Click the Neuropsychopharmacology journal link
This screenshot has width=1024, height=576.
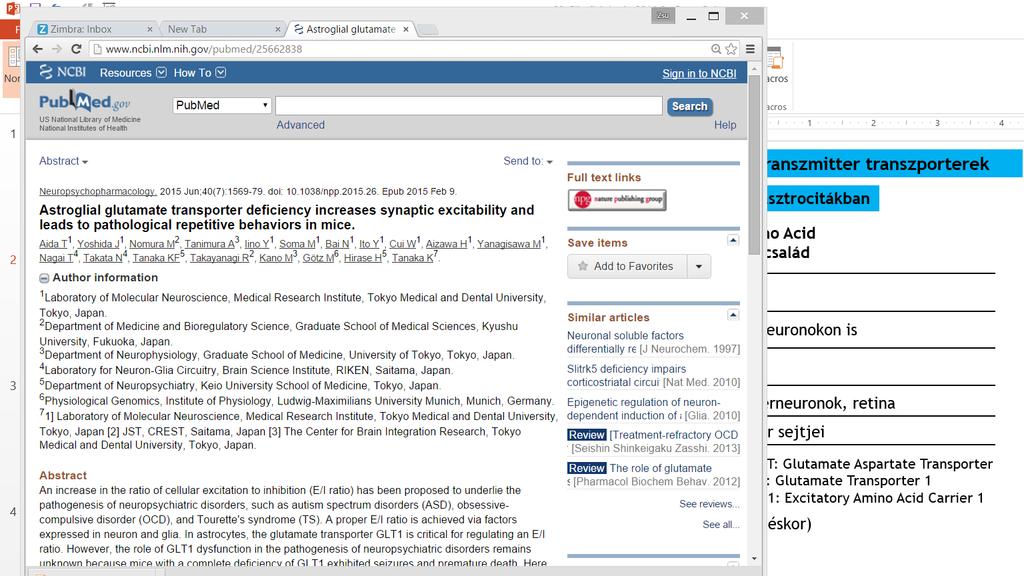(97, 191)
